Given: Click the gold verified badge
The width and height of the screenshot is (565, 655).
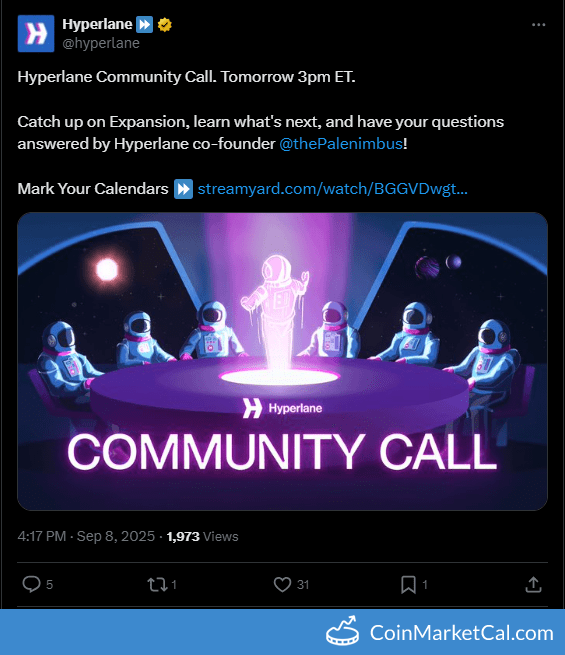Looking at the screenshot, I should coord(165,25).
